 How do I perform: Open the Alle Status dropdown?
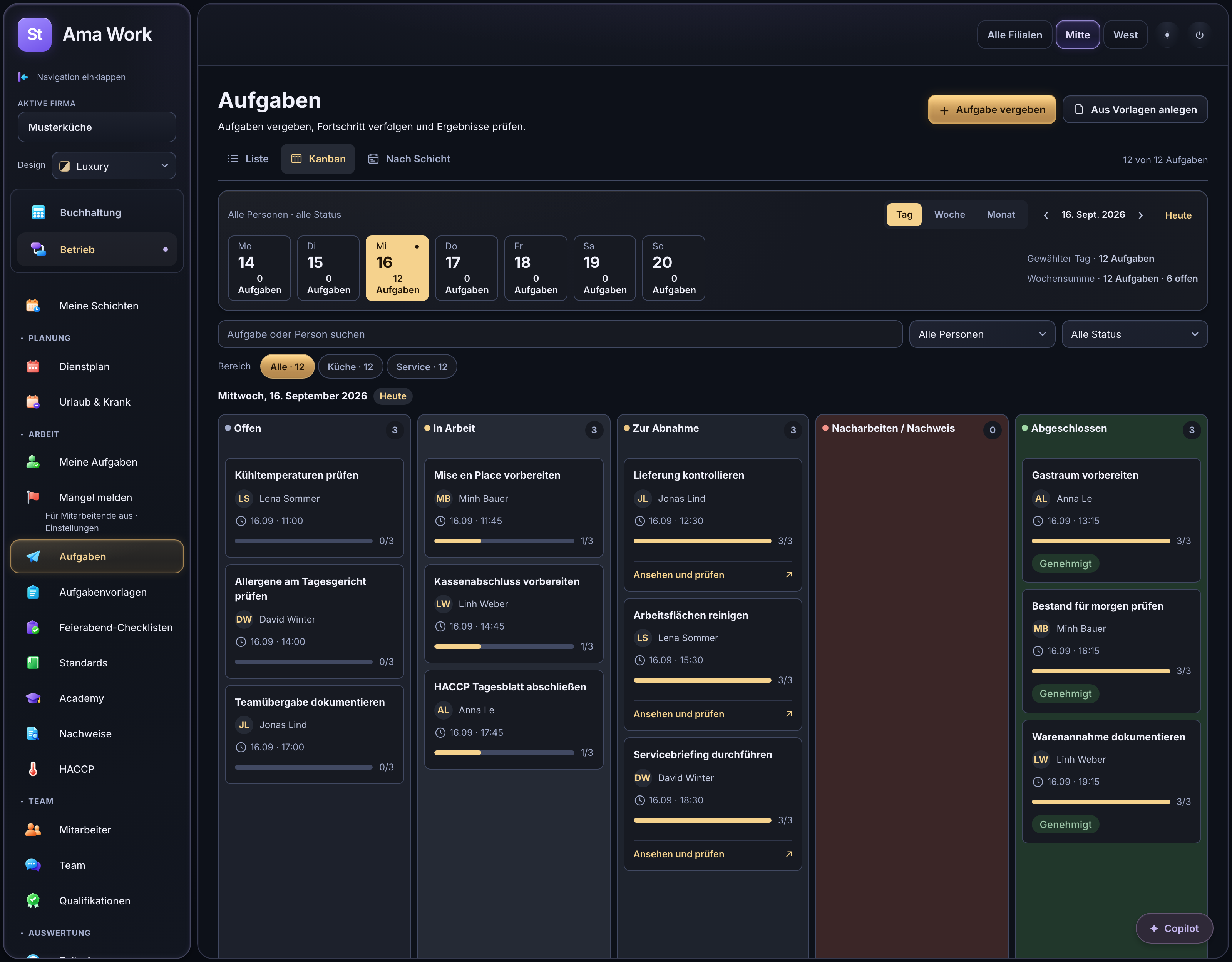point(1135,334)
